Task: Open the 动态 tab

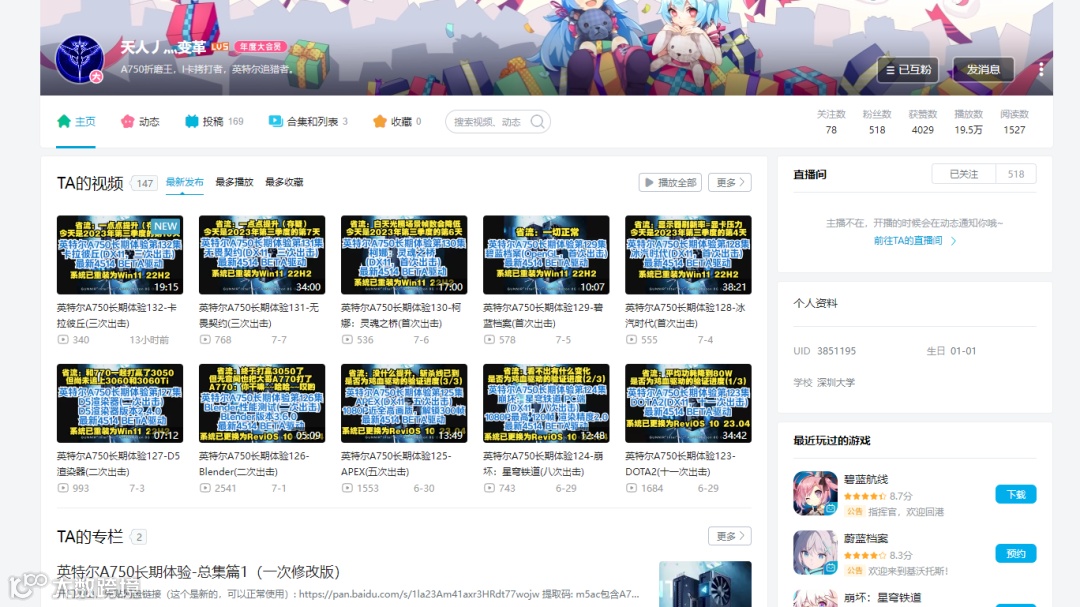Action: (x=140, y=122)
